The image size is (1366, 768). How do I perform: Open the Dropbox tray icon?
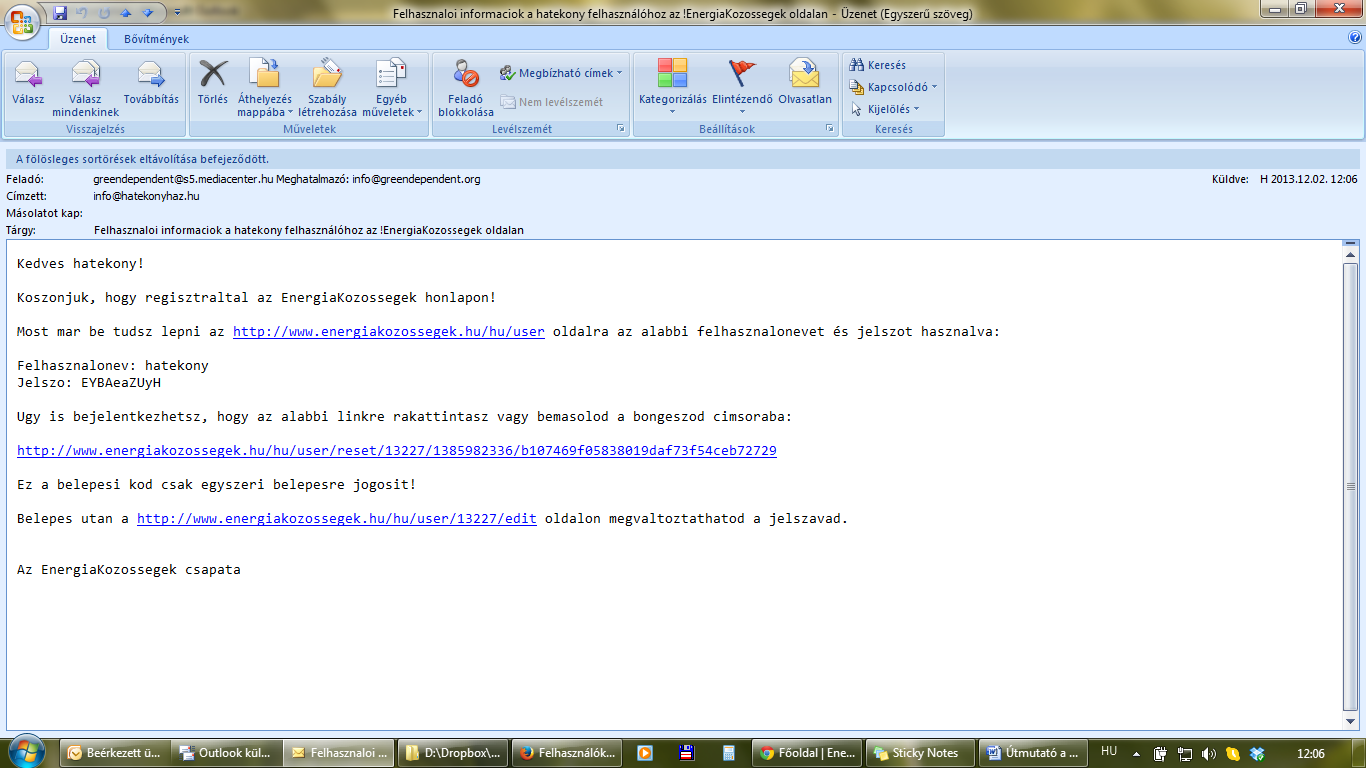1257,753
